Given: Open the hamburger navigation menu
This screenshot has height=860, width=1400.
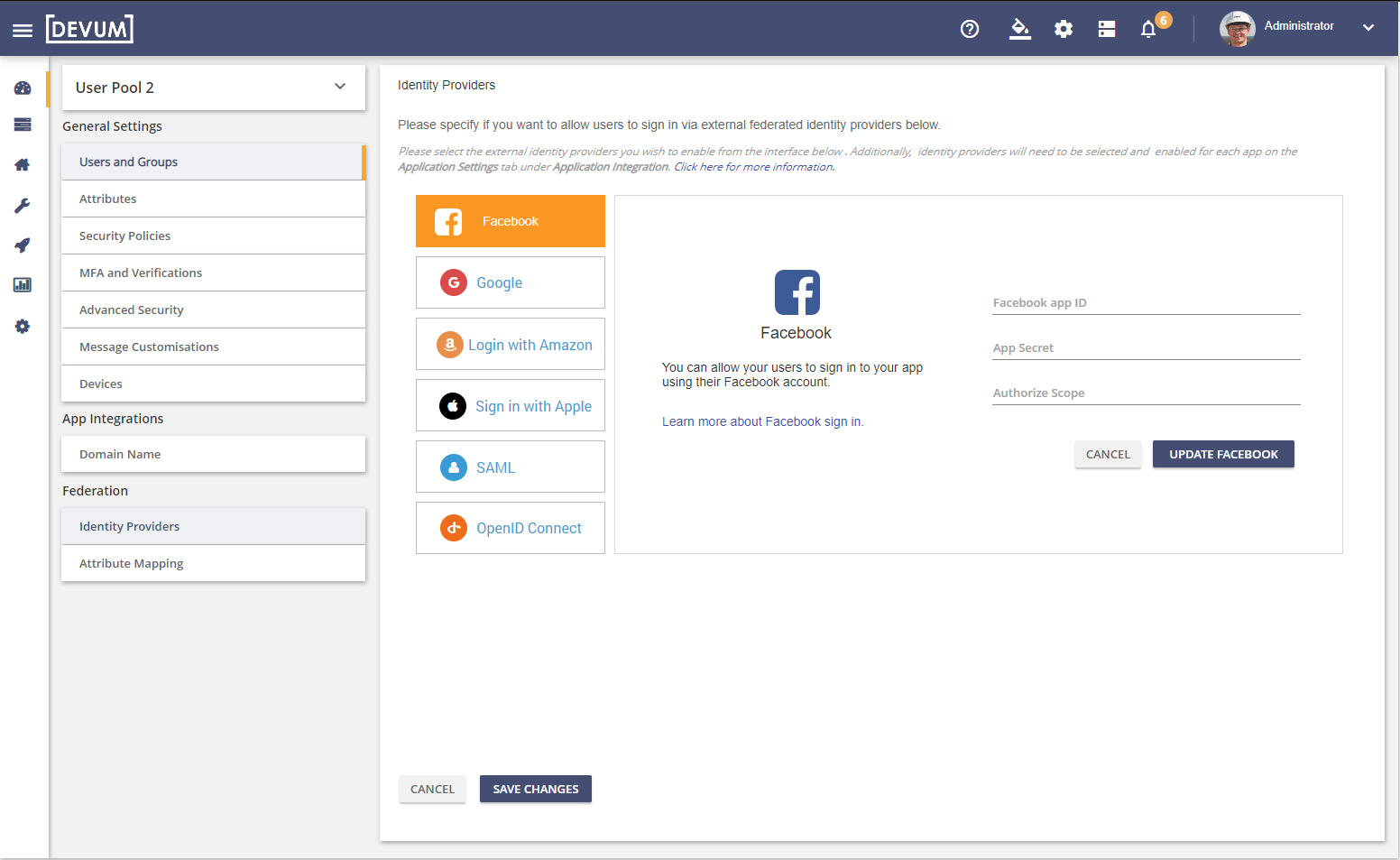Looking at the screenshot, I should 23,31.
